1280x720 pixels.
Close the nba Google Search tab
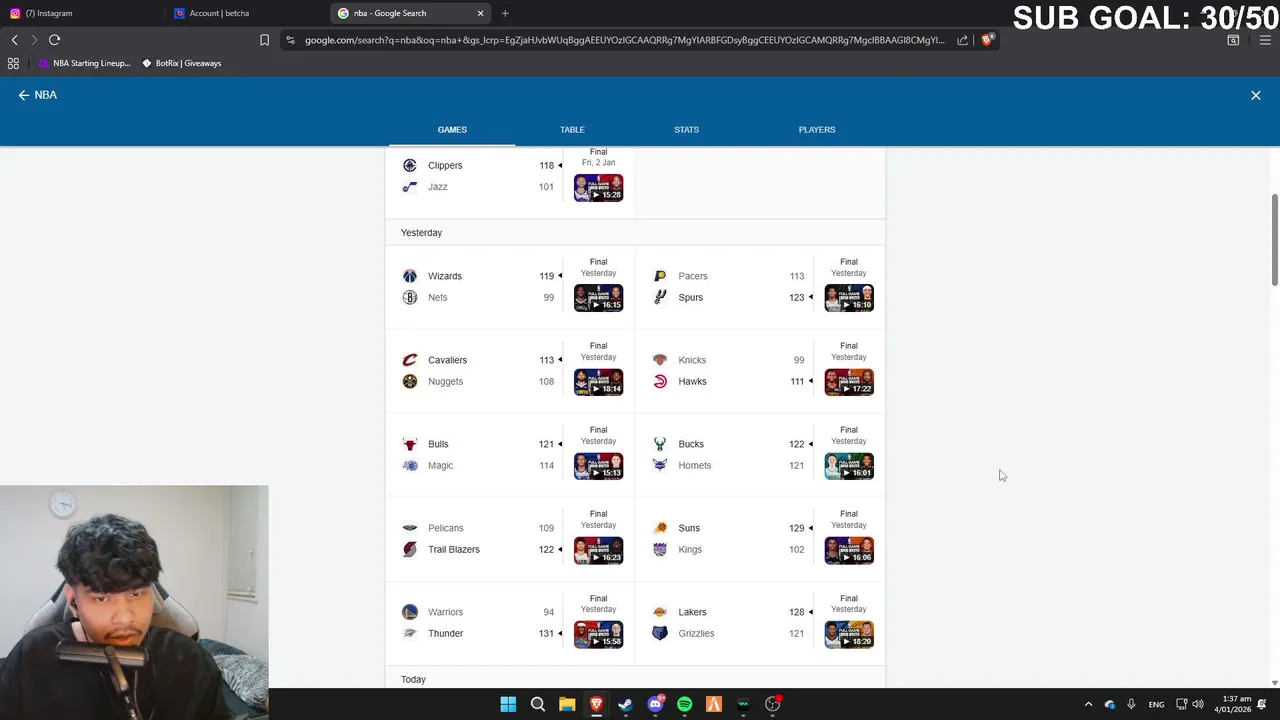pyautogui.click(x=480, y=13)
